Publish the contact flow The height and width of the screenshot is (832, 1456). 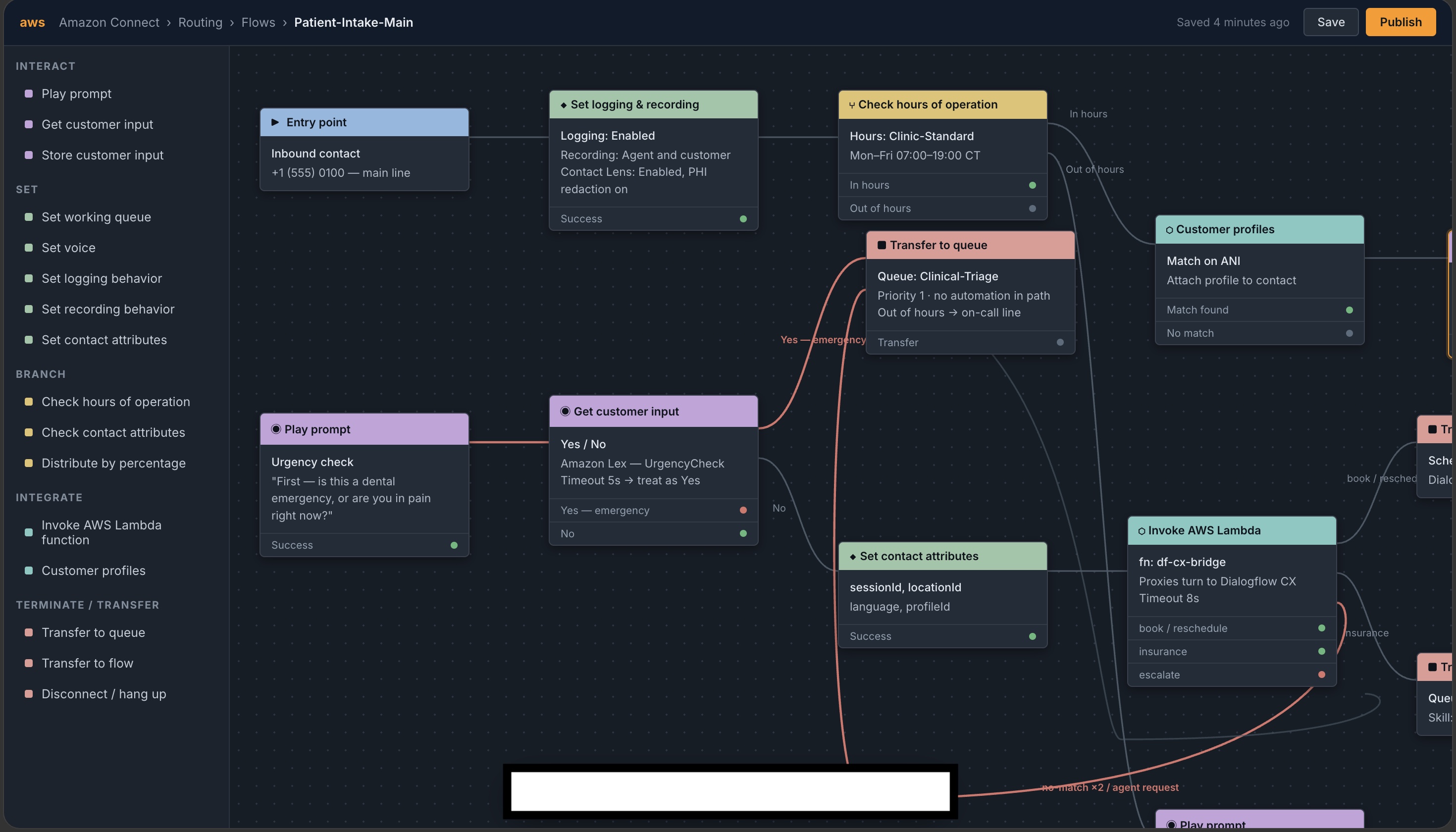[1400, 22]
